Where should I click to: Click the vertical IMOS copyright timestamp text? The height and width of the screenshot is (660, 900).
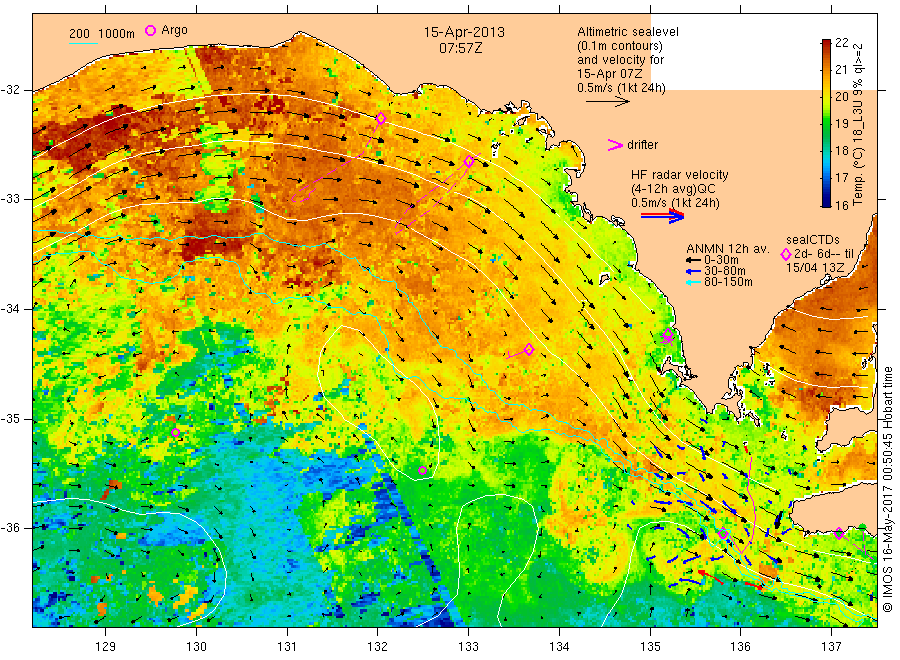point(887,489)
